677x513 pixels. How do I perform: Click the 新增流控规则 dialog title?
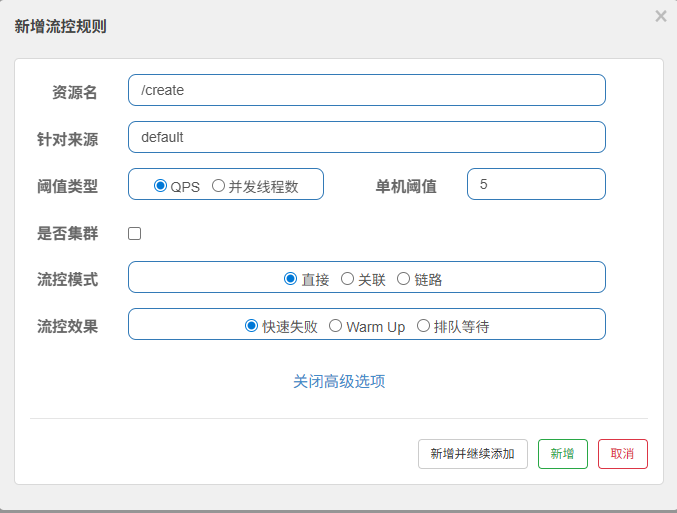coord(60,26)
